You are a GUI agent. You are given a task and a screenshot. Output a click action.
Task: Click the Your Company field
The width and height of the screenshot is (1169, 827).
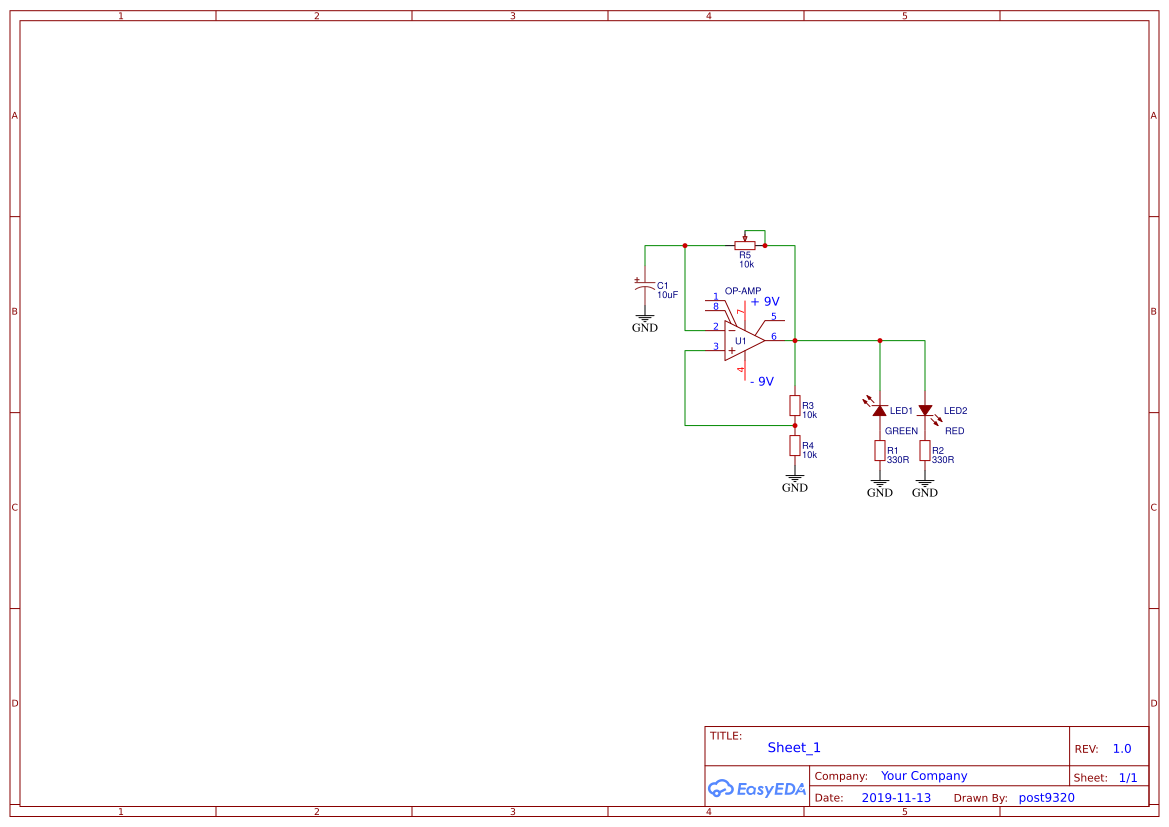coord(923,775)
